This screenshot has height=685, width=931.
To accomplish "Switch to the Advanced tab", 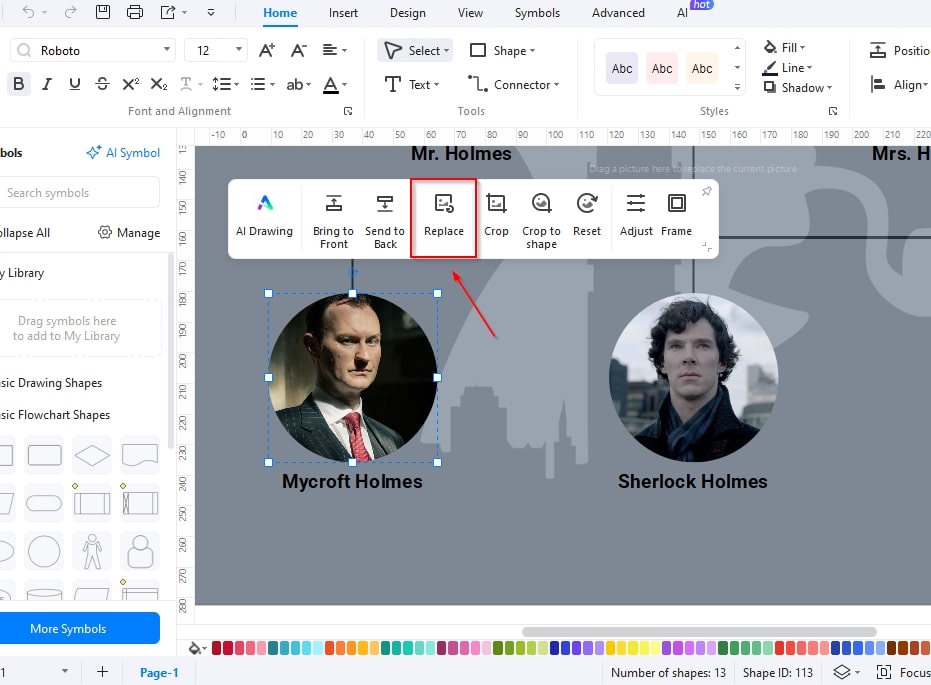I will (x=618, y=12).
